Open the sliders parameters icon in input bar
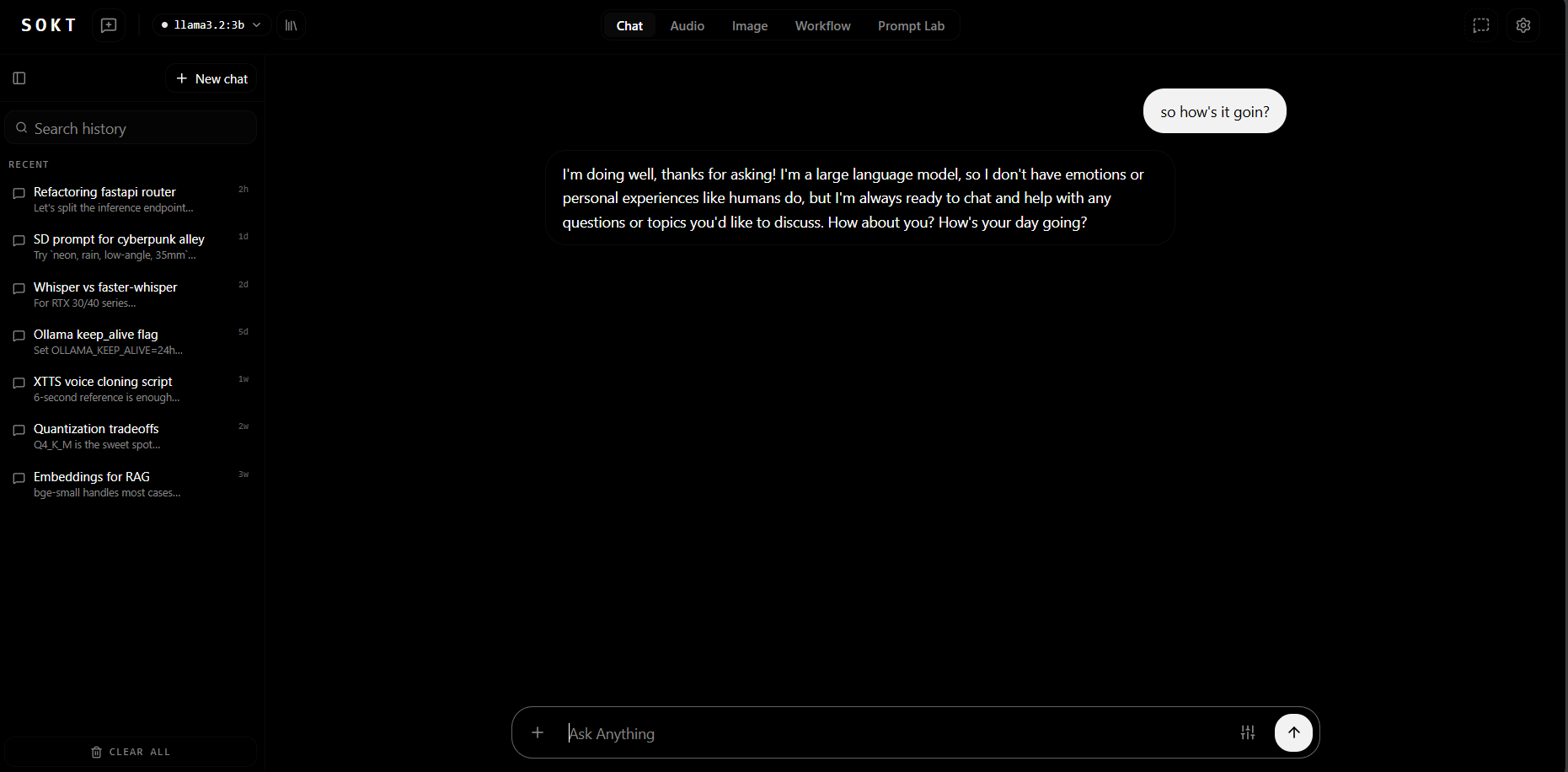The width and height of the screenshot is (1568, 772). coord(1248,732)
